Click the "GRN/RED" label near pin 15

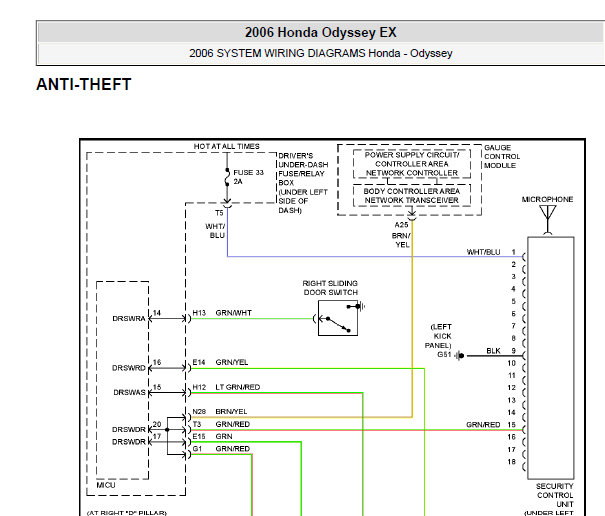[483, 425]
